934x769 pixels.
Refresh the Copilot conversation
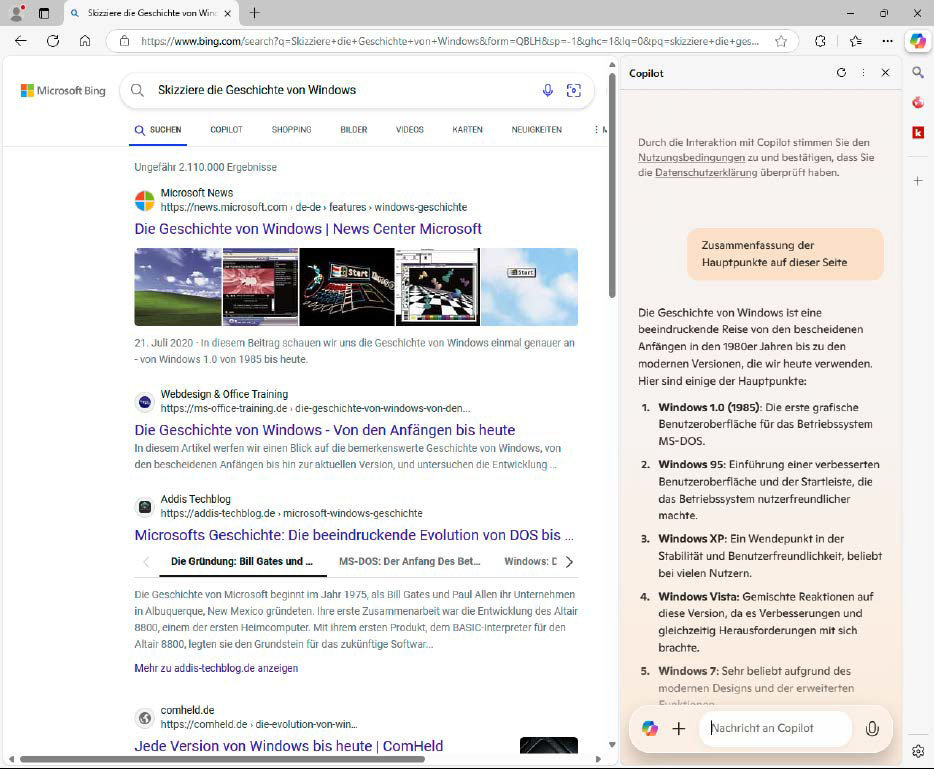[x=842, y=73]
